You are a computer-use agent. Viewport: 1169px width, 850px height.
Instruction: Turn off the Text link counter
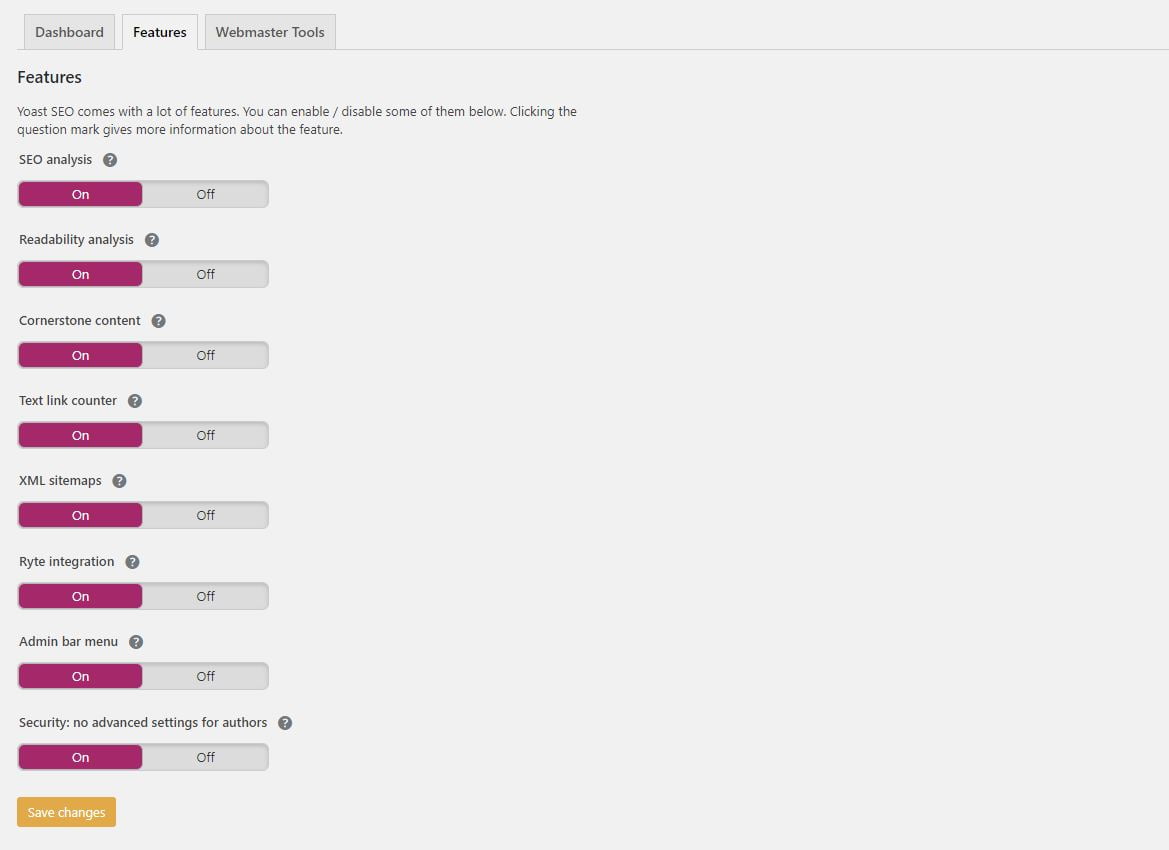[x=205, y=434]
